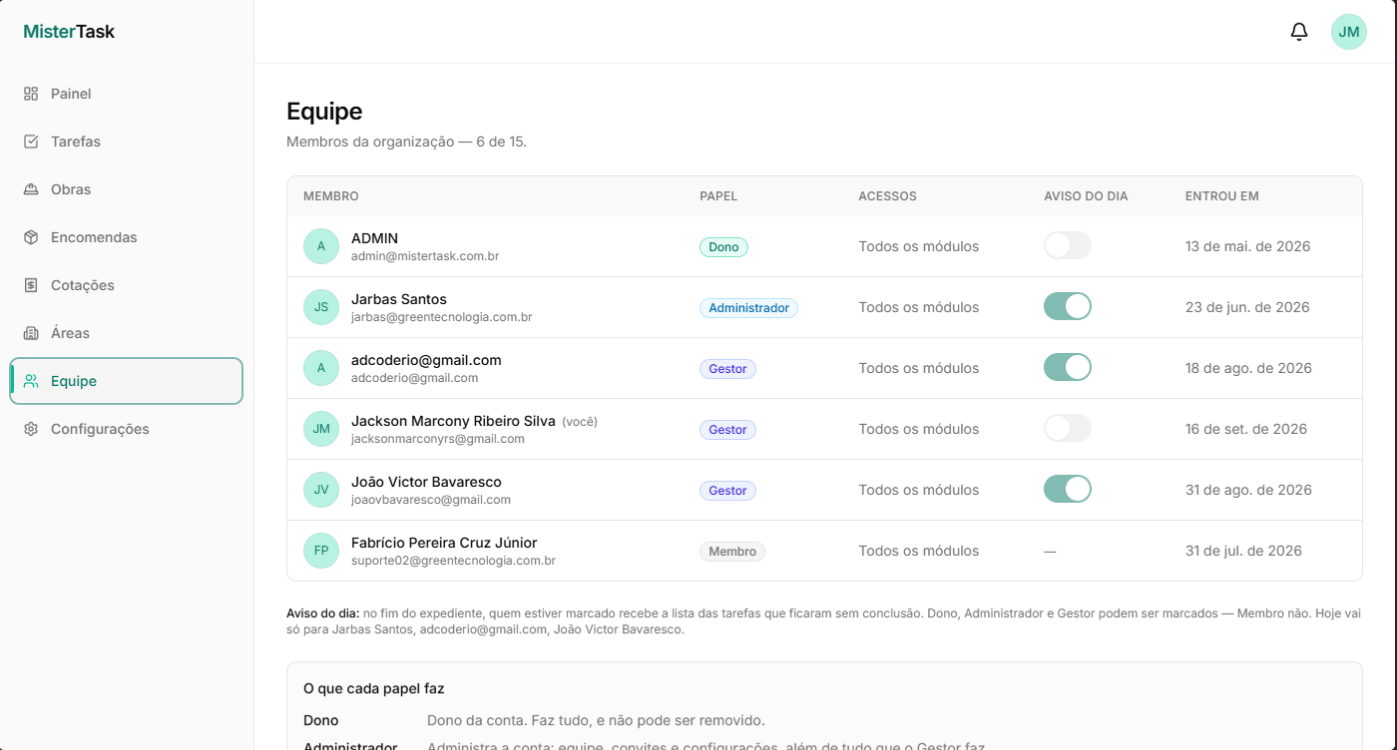Screen dimensions: 1397x750
Task: Click the MisterTask logo
Action: tap(69, 32)
